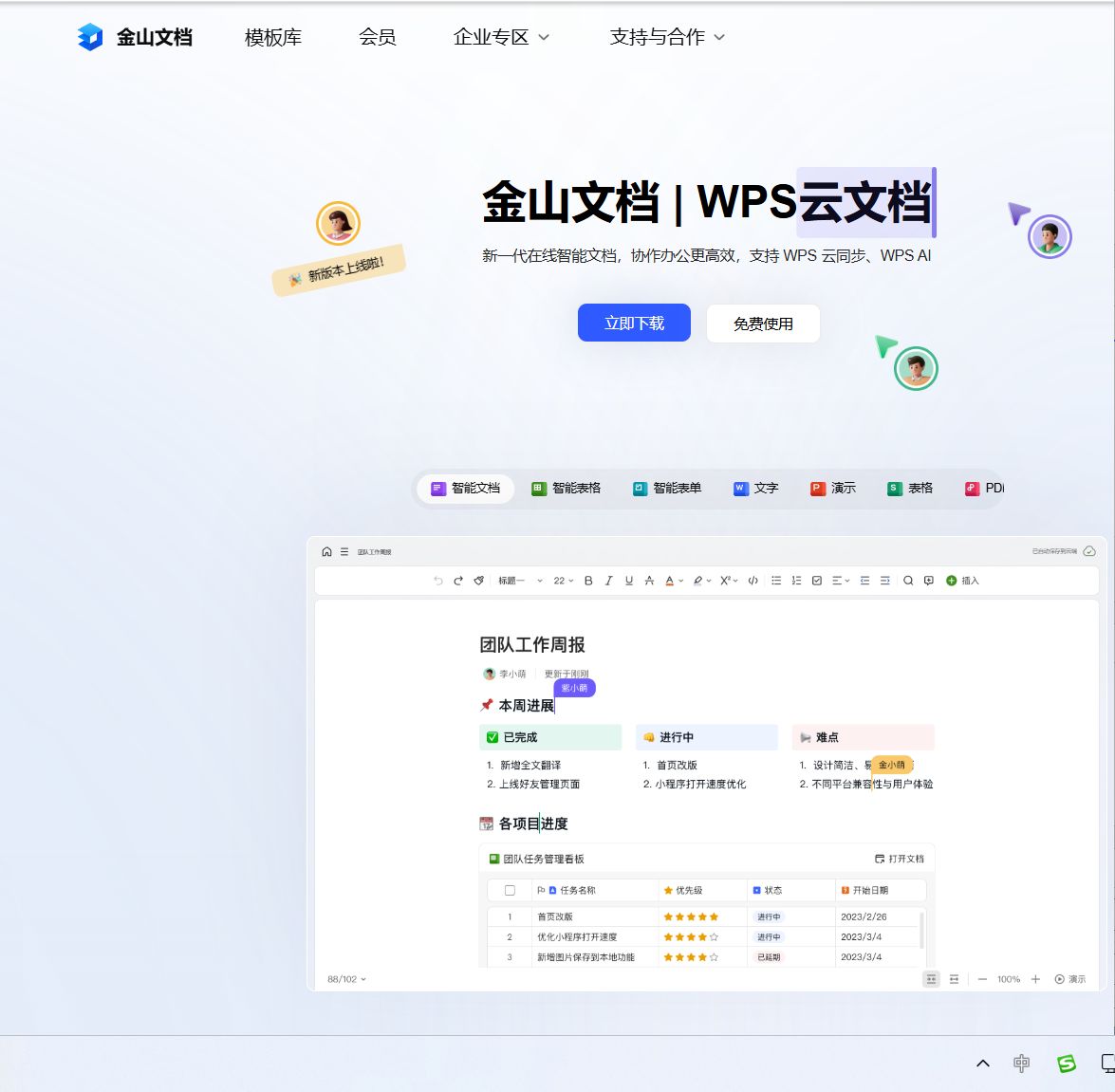The width and height of the screenshot is (1115, 1092).
Task: Click the superscript X² icon
Action: 725,581
